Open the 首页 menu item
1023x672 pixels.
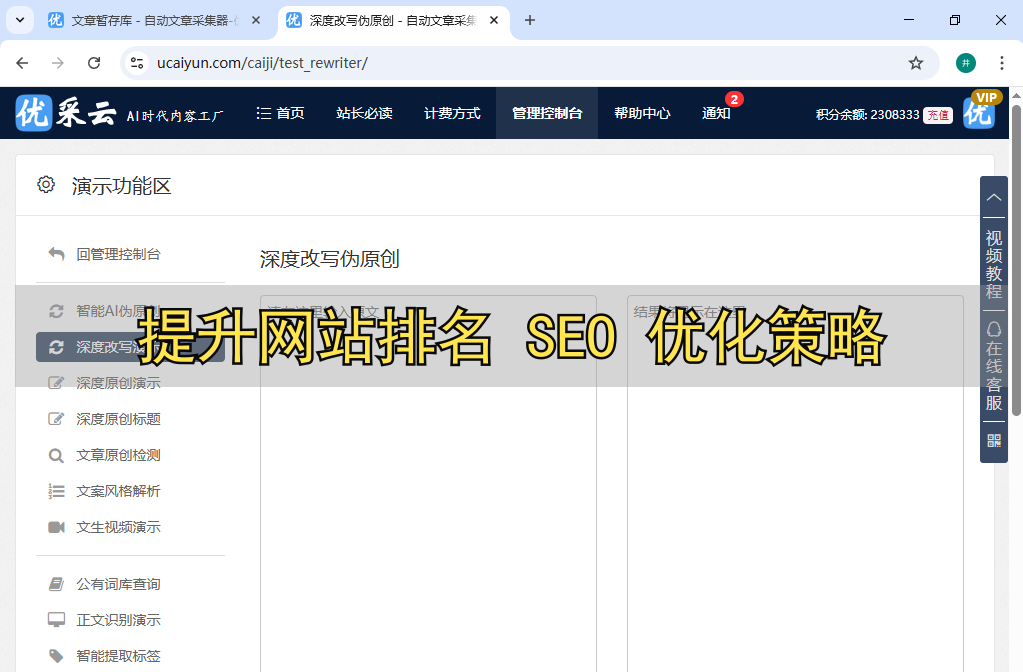pyautogui.click(x=281, y=113)
